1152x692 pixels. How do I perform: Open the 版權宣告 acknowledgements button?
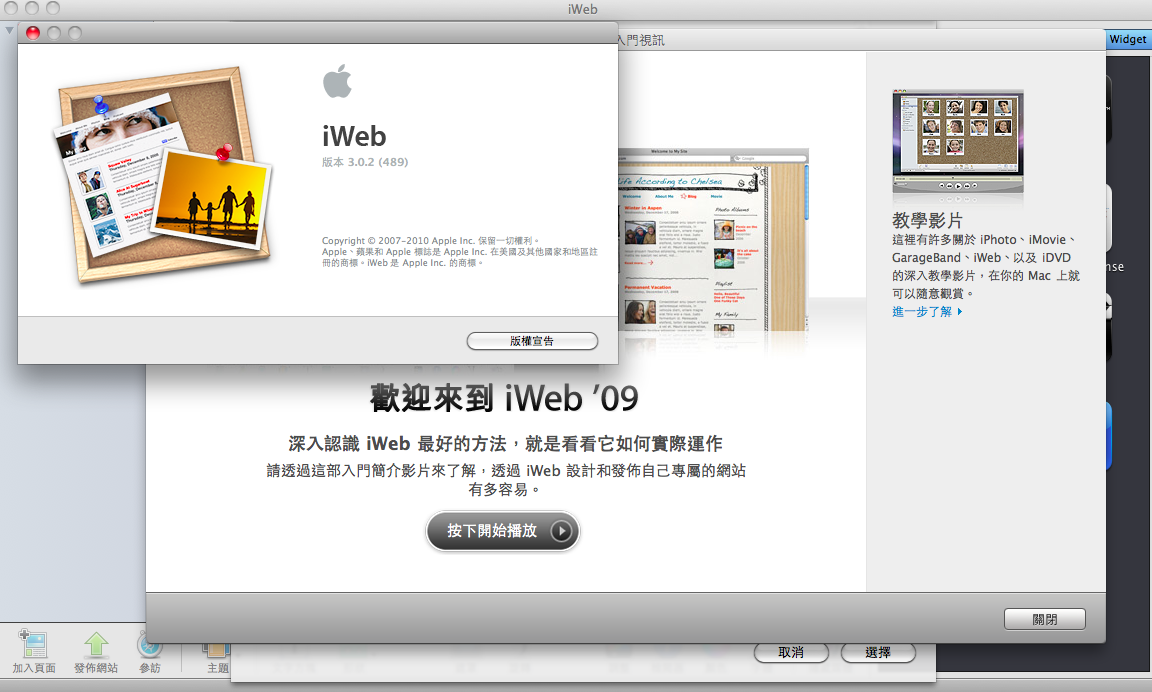(x=532, y=341)
